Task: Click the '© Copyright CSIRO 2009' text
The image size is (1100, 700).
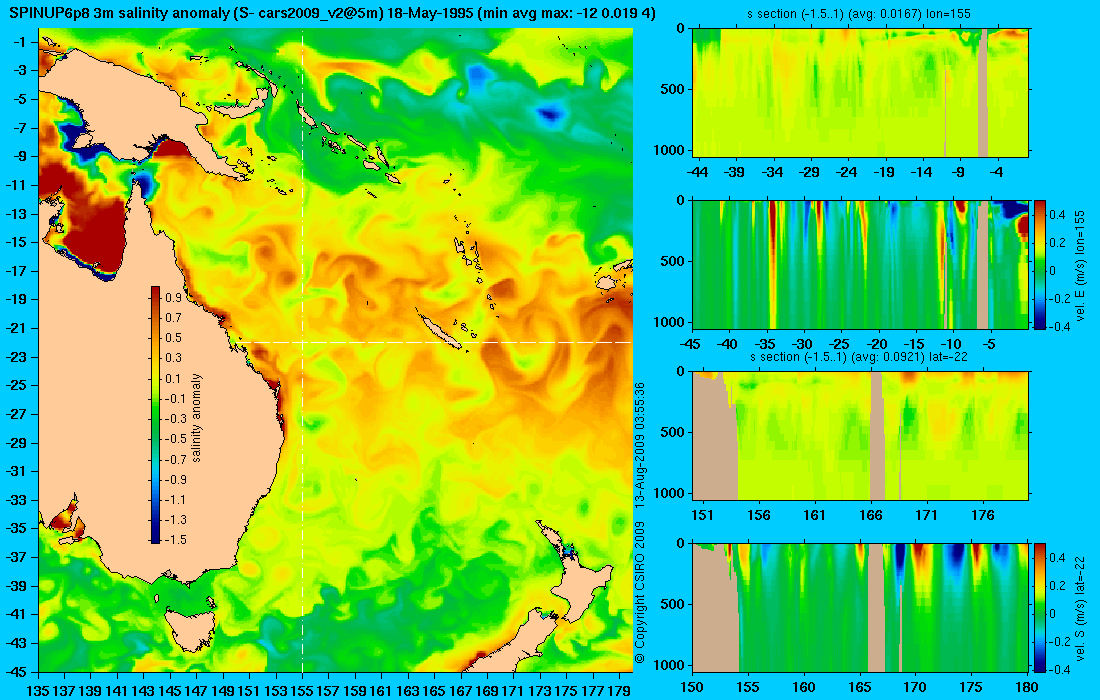Action: coord(639,593)
